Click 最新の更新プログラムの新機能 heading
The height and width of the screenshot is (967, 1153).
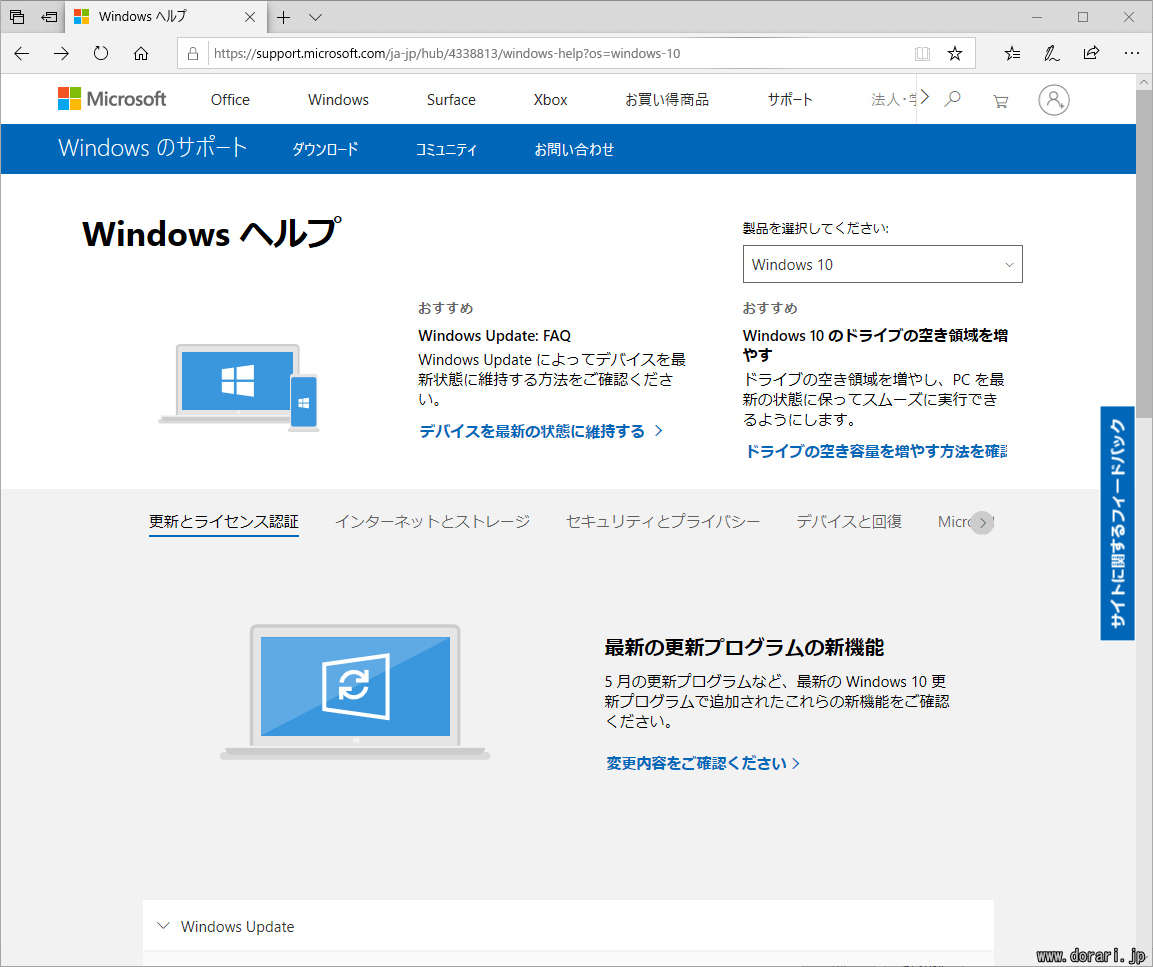pyautogui.click(x=744, y=647)
